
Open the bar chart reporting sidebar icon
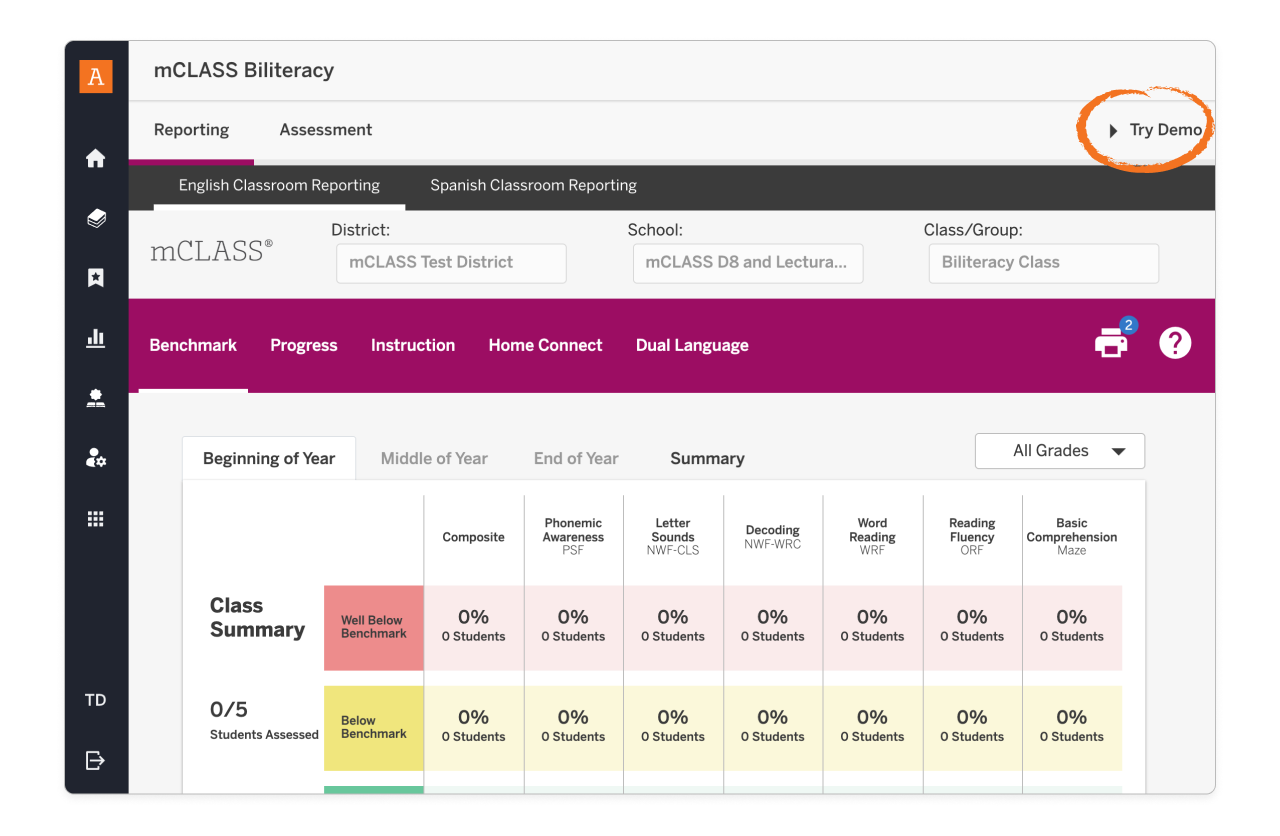pyautogui.click(x=96, y=339)
